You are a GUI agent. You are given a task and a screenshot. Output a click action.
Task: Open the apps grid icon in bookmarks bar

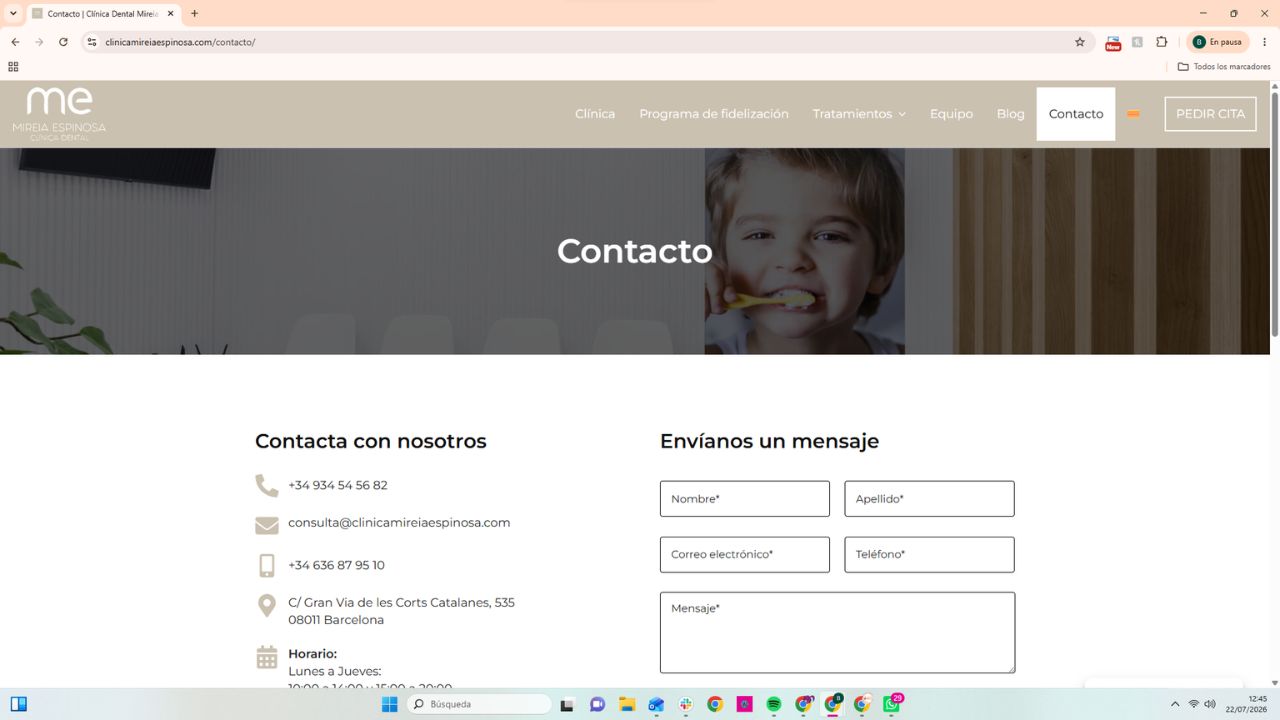[x=13, y=67]
